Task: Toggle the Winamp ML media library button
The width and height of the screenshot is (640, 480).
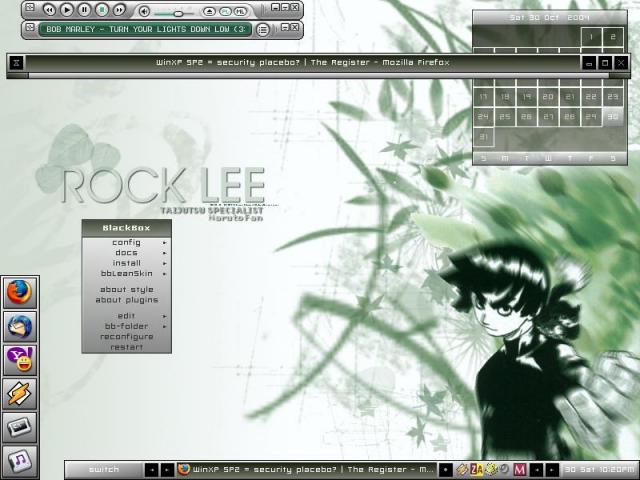Action: (x=240, y=12)
